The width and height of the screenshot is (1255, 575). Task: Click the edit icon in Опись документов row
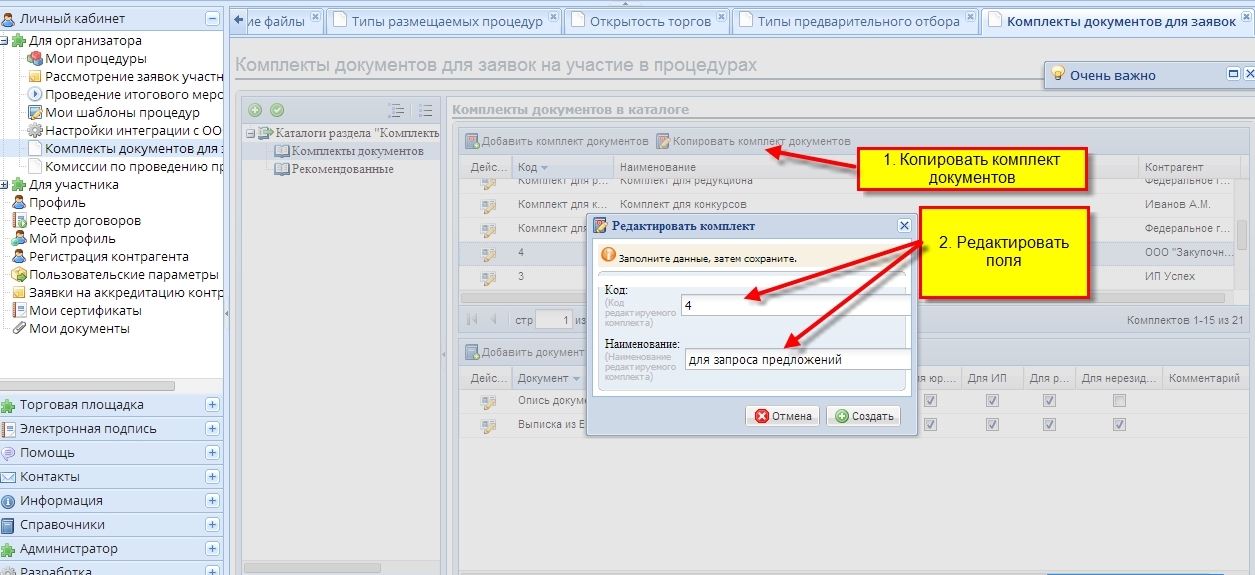[x=488, y=401]
